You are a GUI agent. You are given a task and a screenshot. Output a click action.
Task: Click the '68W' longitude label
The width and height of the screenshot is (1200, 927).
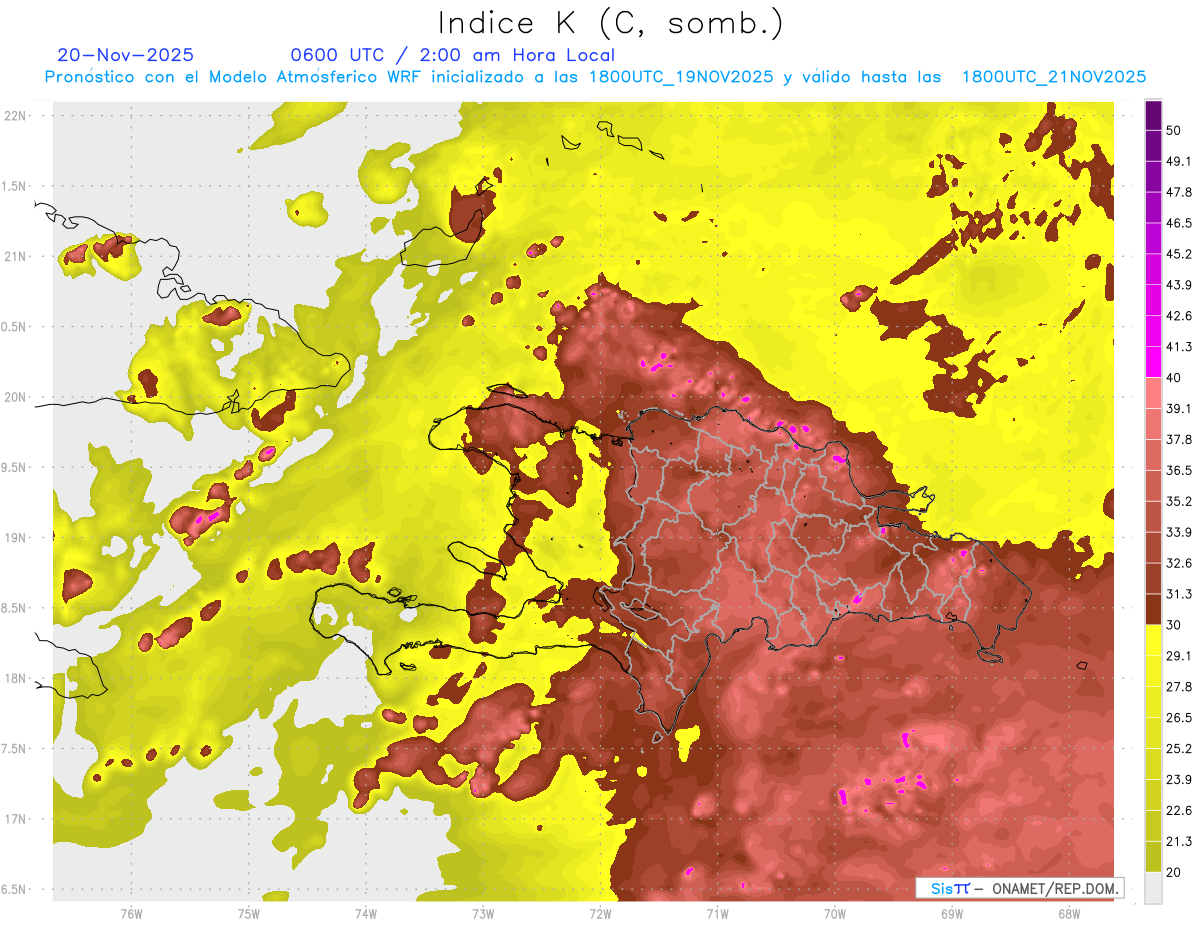pos(1068,913)
